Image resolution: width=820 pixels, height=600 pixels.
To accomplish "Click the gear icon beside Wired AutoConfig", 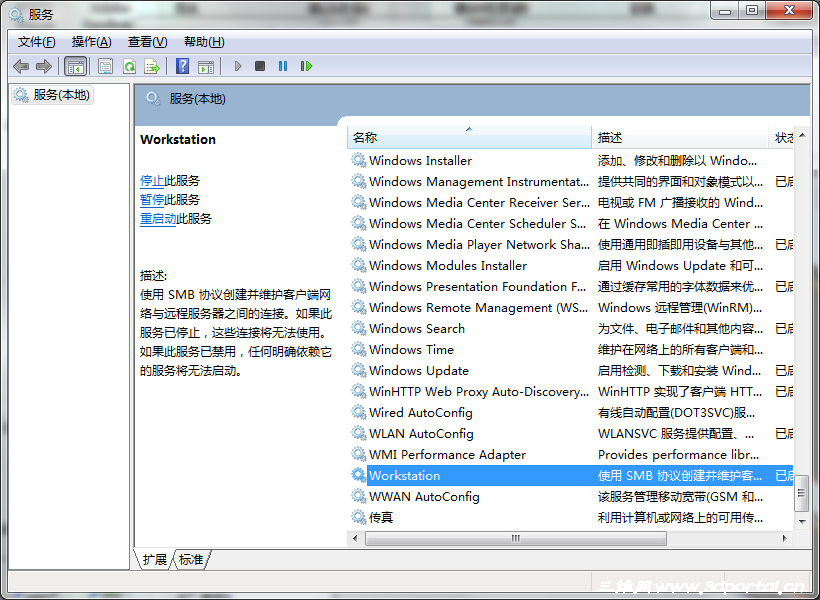I will pos(358,412).
